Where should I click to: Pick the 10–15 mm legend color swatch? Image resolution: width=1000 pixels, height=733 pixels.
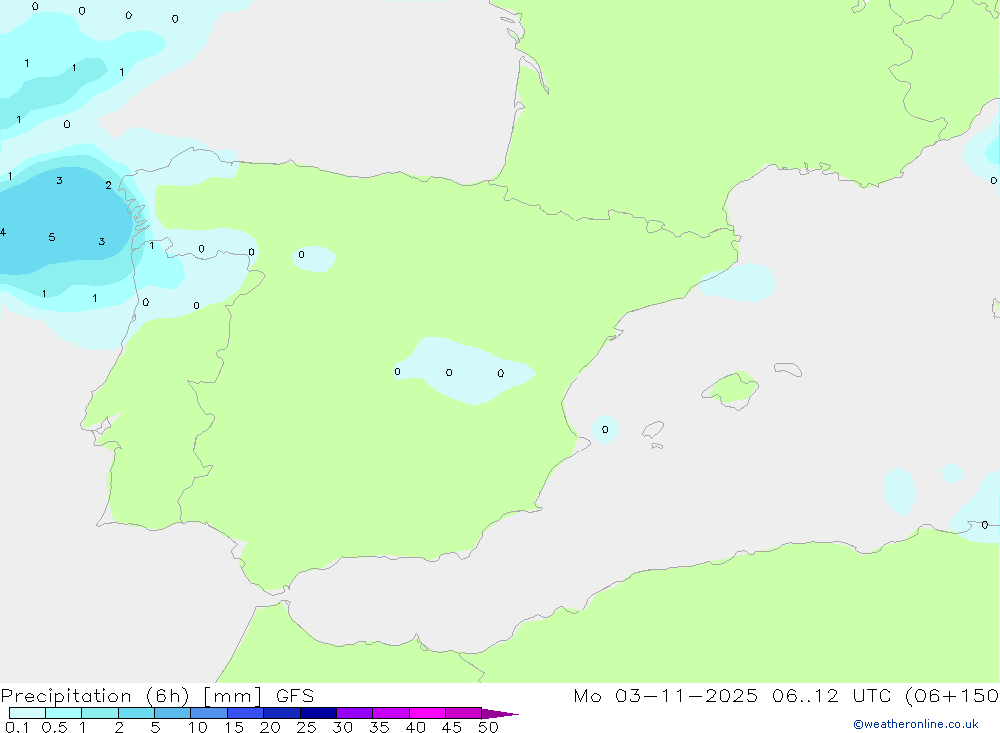209,713
